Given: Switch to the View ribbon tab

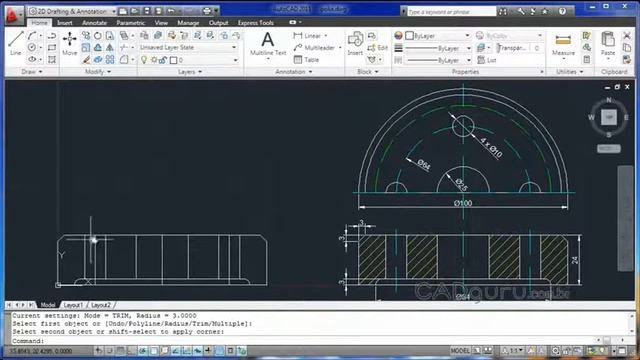Looking at the screenshot, I should coord(161,23).
